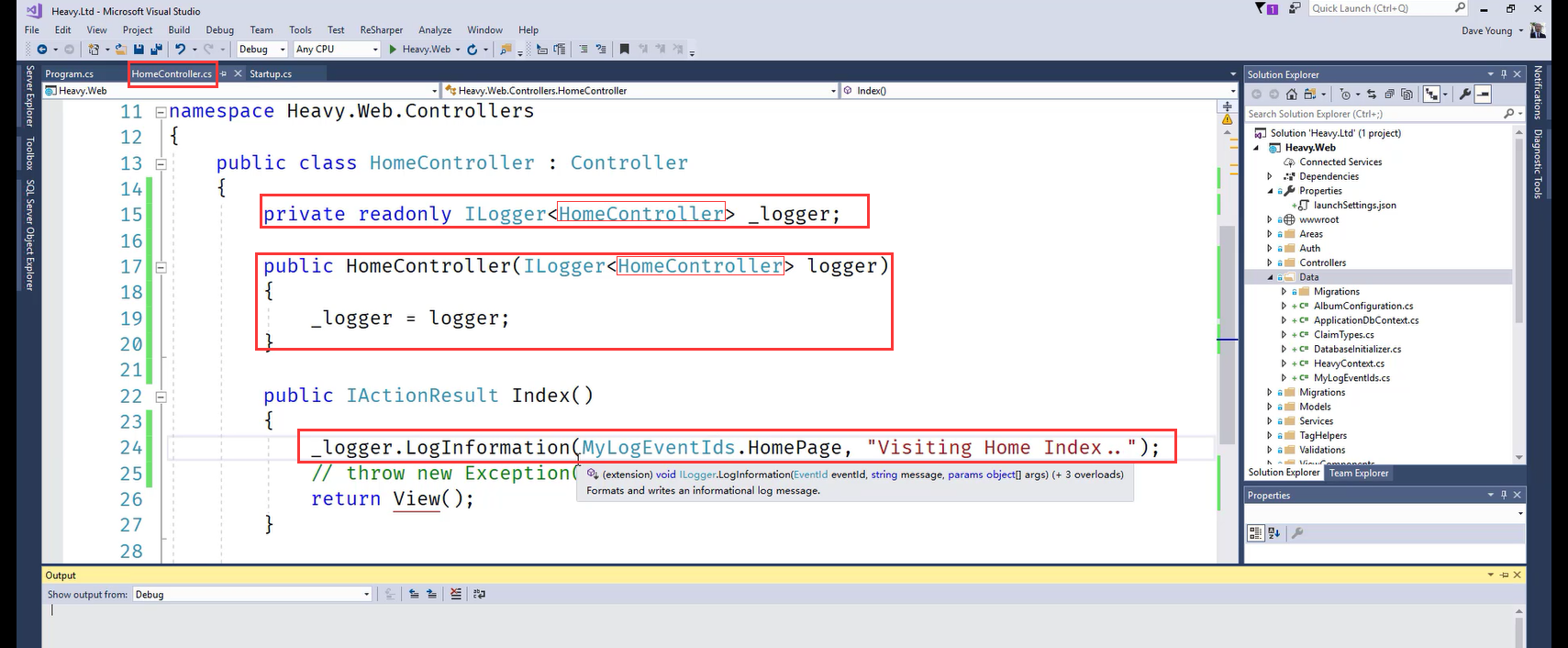Click the Save icon in toolbar
The height and width of the screenshot is (648, 1568).
(x=139, y=50)
